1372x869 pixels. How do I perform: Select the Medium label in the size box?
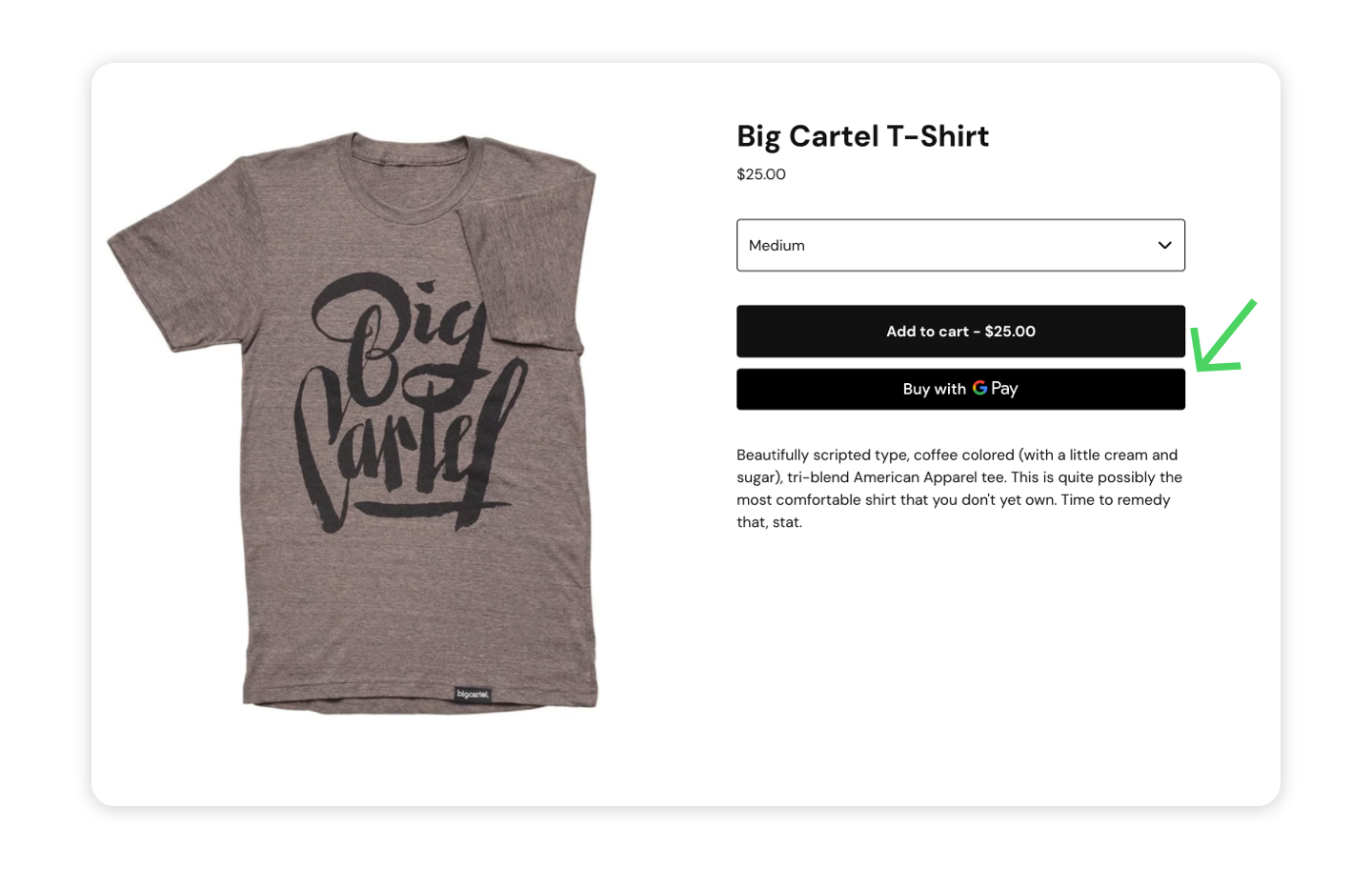click(x=777, y=245)
